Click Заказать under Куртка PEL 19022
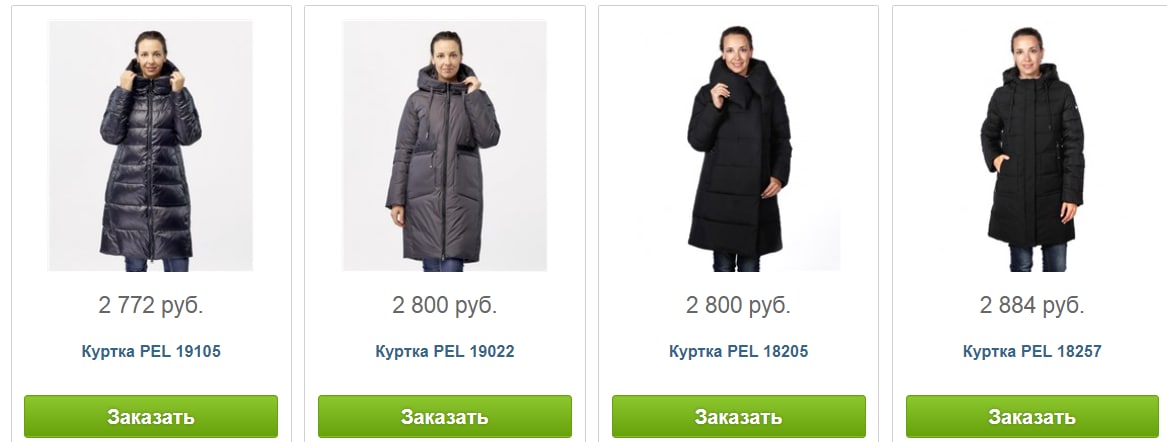Viewport: 1167px width, 442px height. [445, 417]
